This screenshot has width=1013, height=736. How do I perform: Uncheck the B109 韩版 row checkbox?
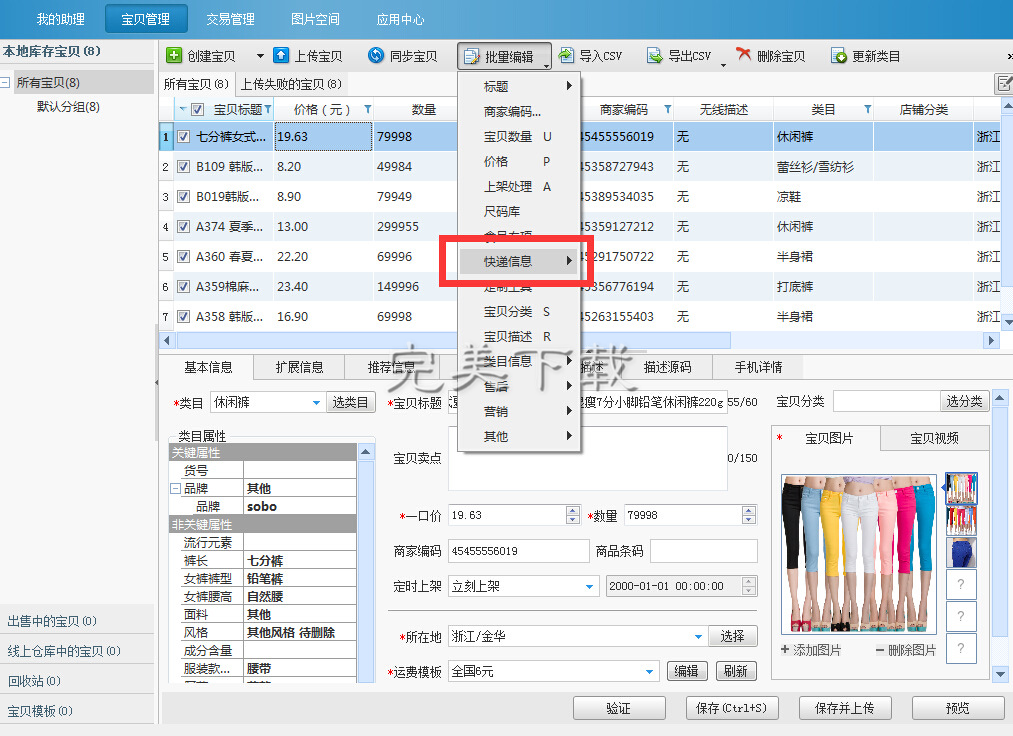pyautogui.click(x=184, y=167)
